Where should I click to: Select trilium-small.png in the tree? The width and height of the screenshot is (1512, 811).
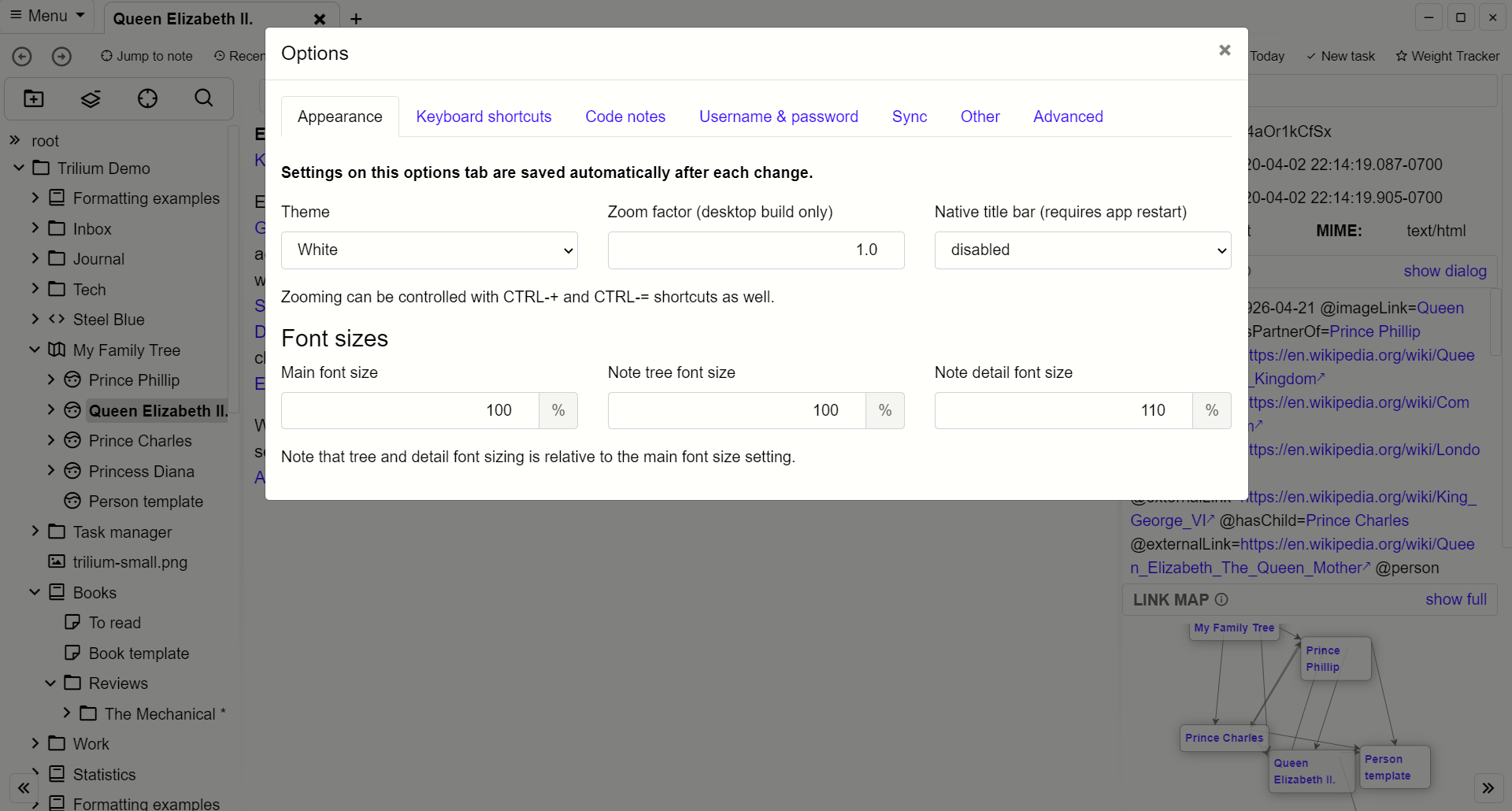(x=130, y=562)
